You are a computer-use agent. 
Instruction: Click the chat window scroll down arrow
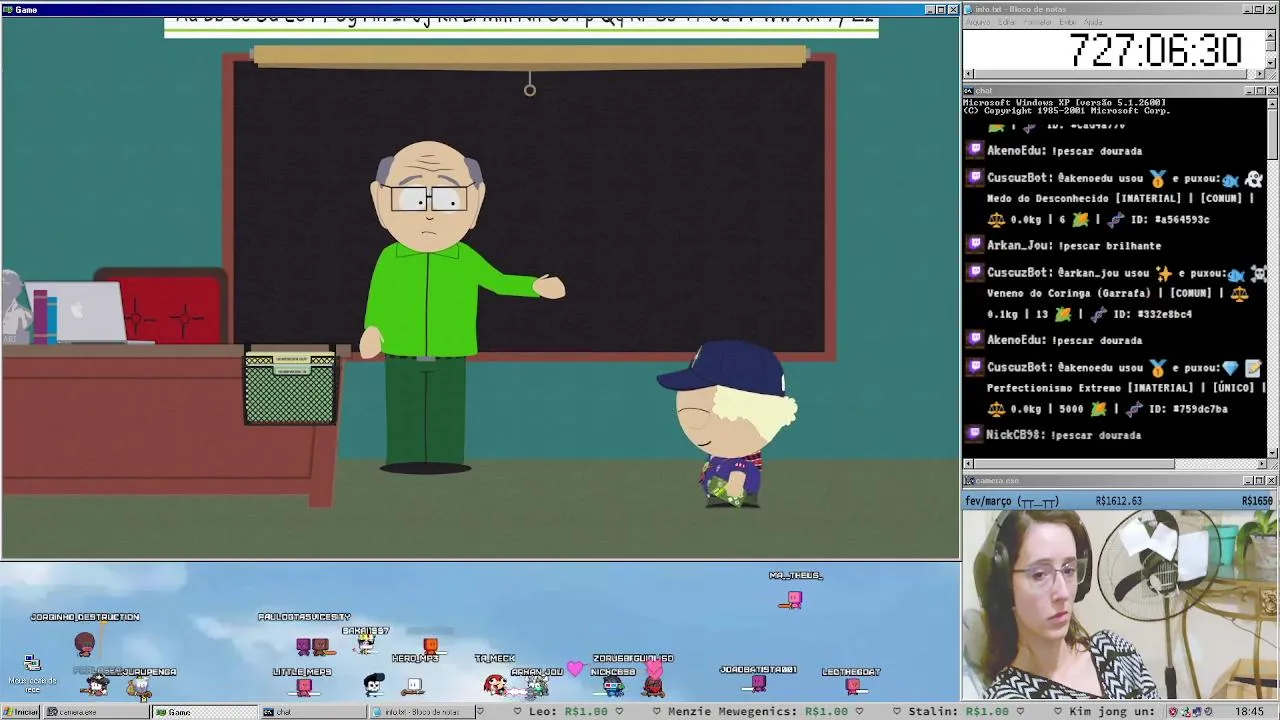(1273, 452)
